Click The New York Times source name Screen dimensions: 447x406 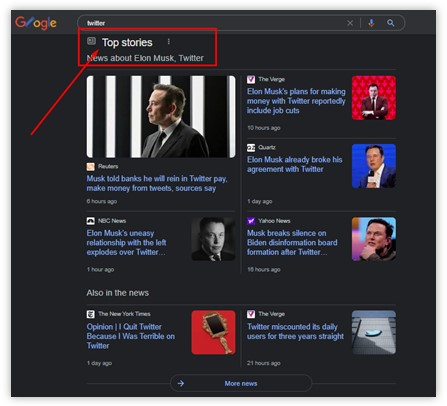point(124,314)
